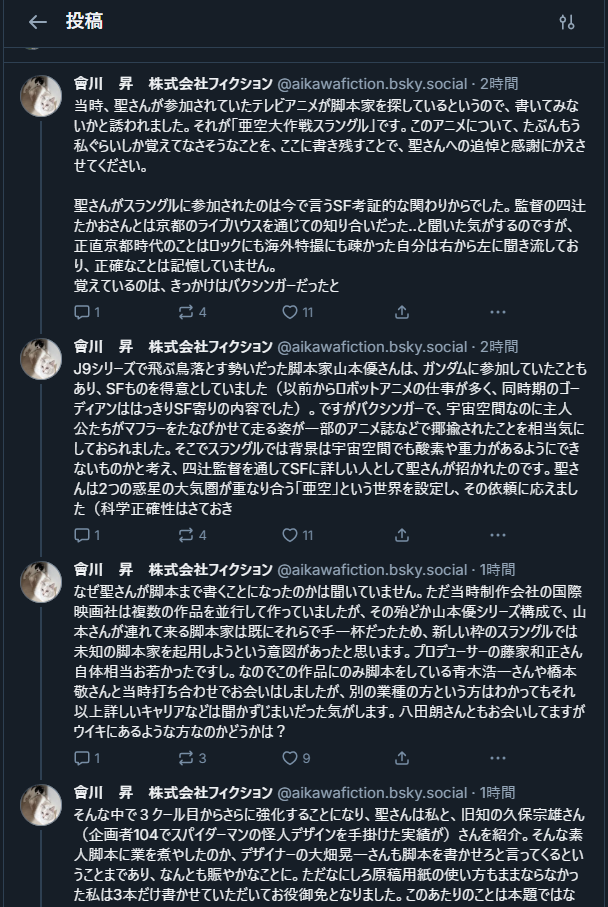Share the post starting with 当時、聖さんが
Viewport: 608px width, 907px height.
[x=401, y=312]
